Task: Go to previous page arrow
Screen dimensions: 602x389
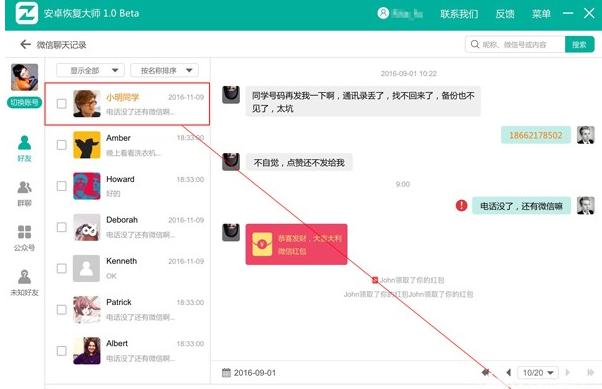Action: click(508, 372)
